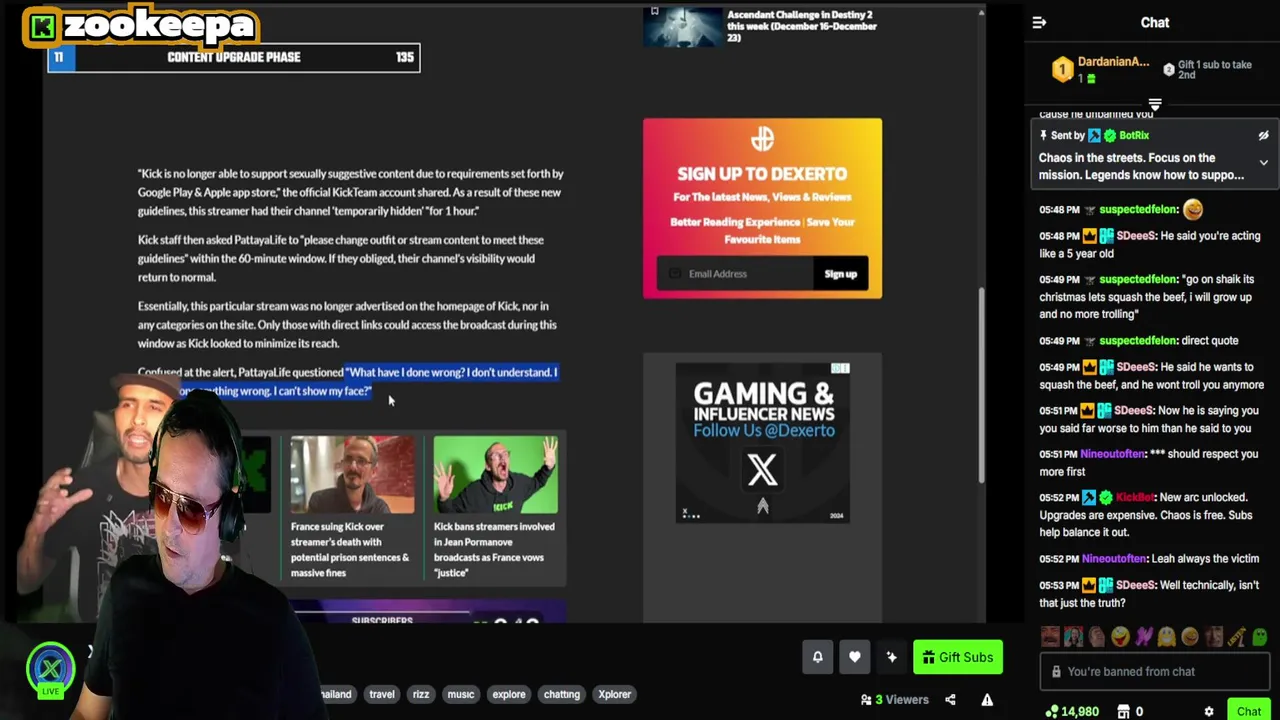Screen dimensions: 1280x720
Task: Click DardanianA top gifter name
Action: point(1113,62)
